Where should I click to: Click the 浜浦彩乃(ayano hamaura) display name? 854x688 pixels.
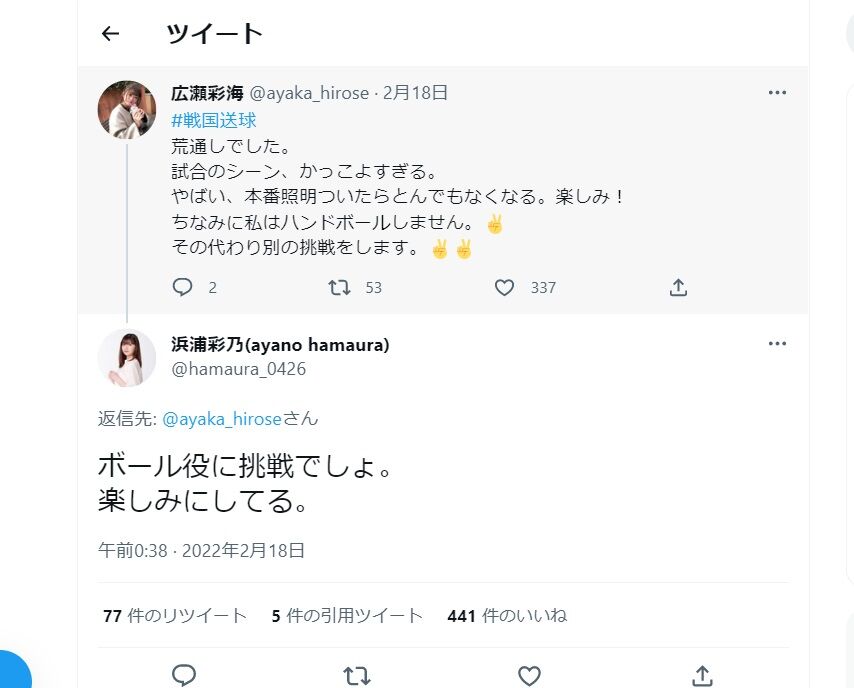coord(280,345)
